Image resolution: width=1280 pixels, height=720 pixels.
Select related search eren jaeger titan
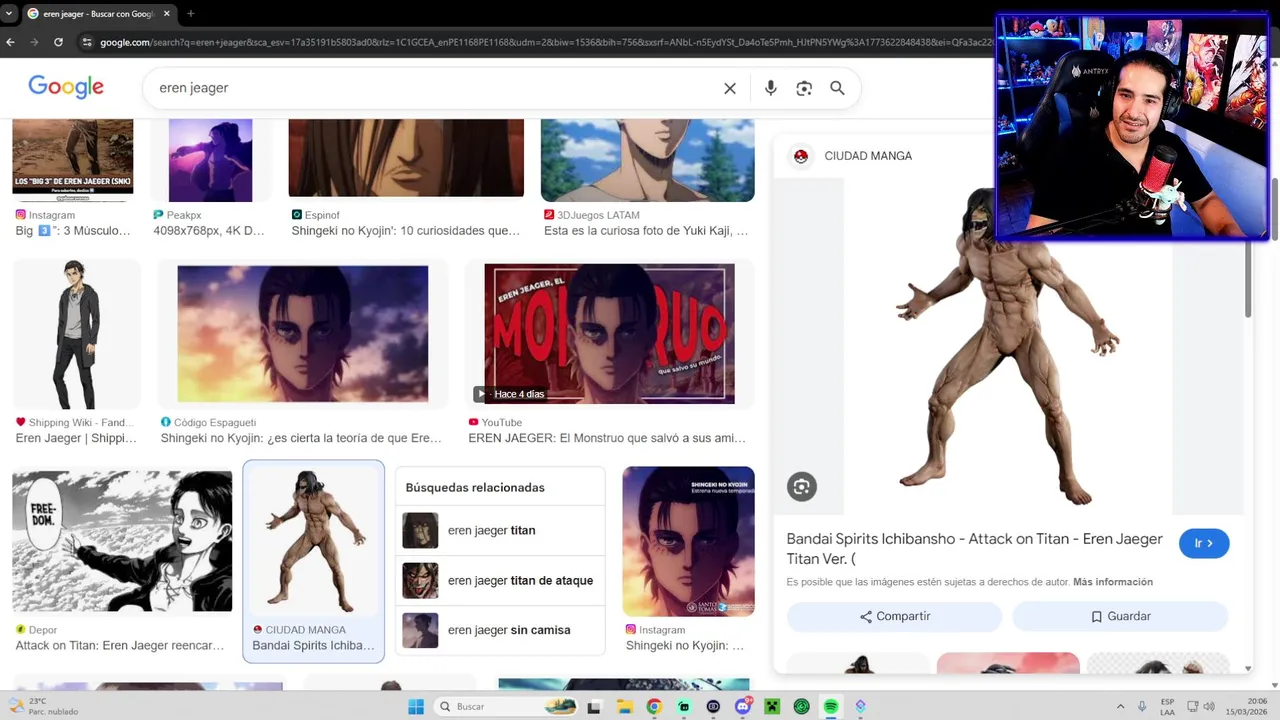500,530
